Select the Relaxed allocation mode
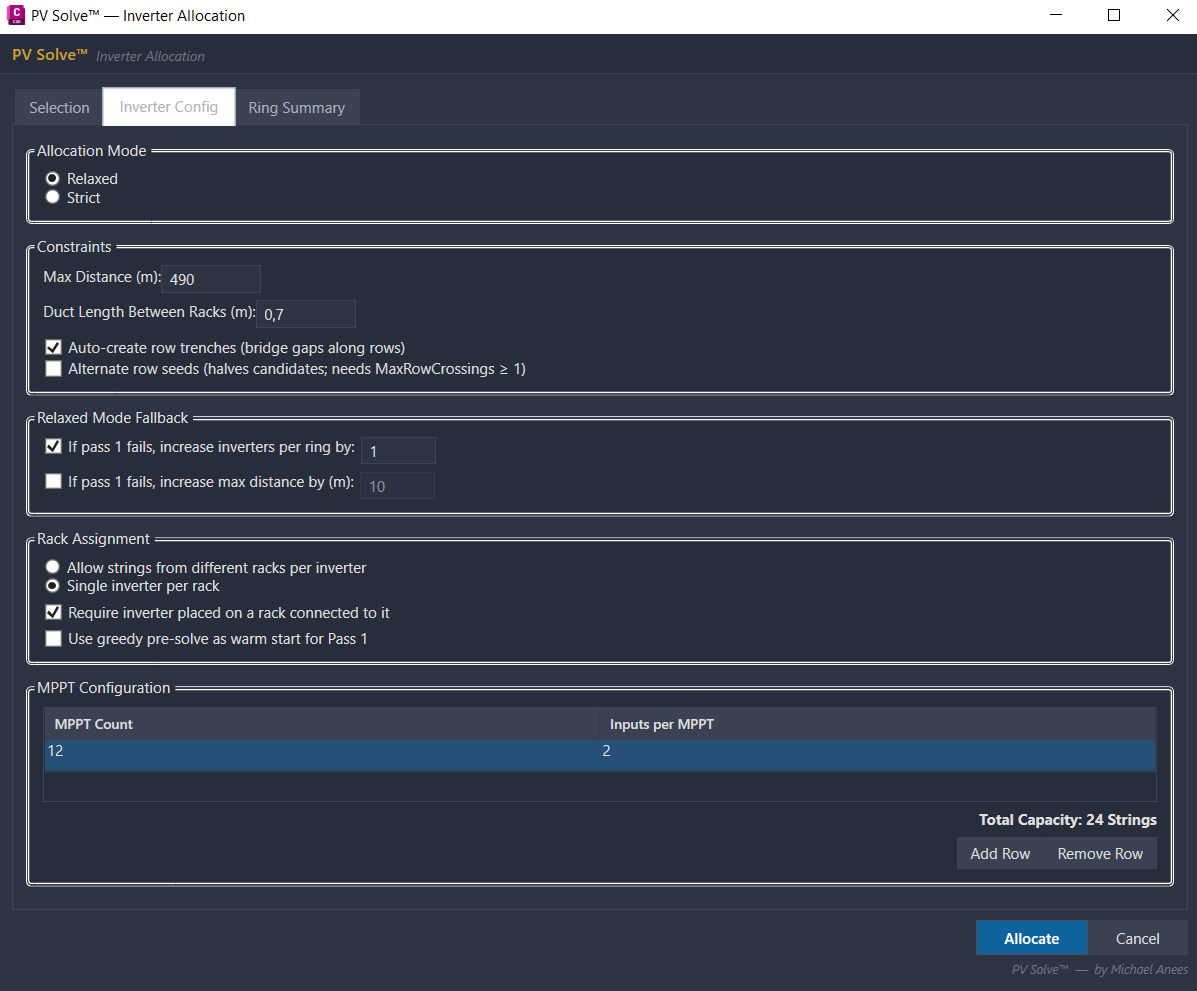 [x=53, y=178]
